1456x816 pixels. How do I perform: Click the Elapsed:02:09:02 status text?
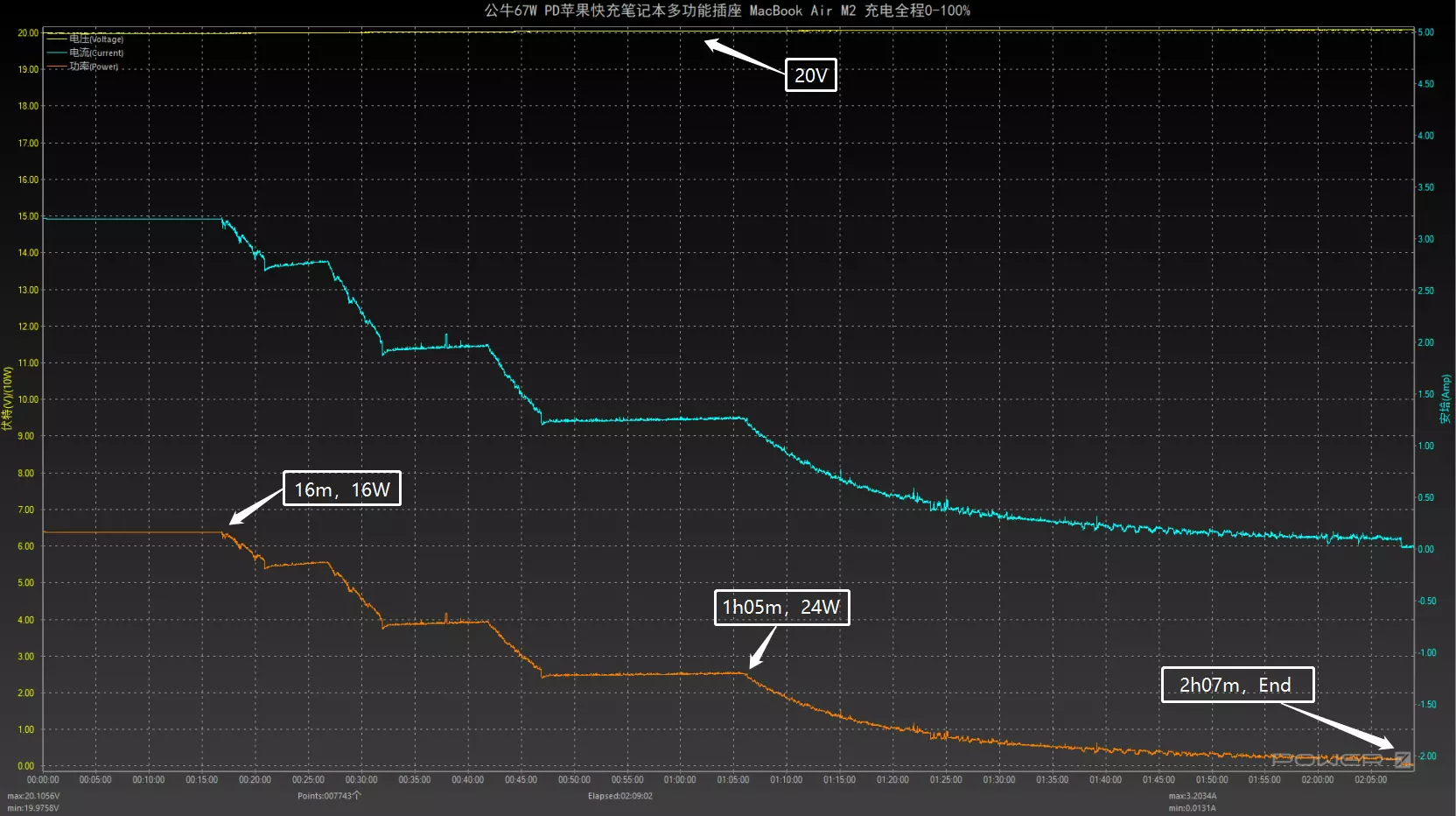pyautogui.click(x=620, y=796)
